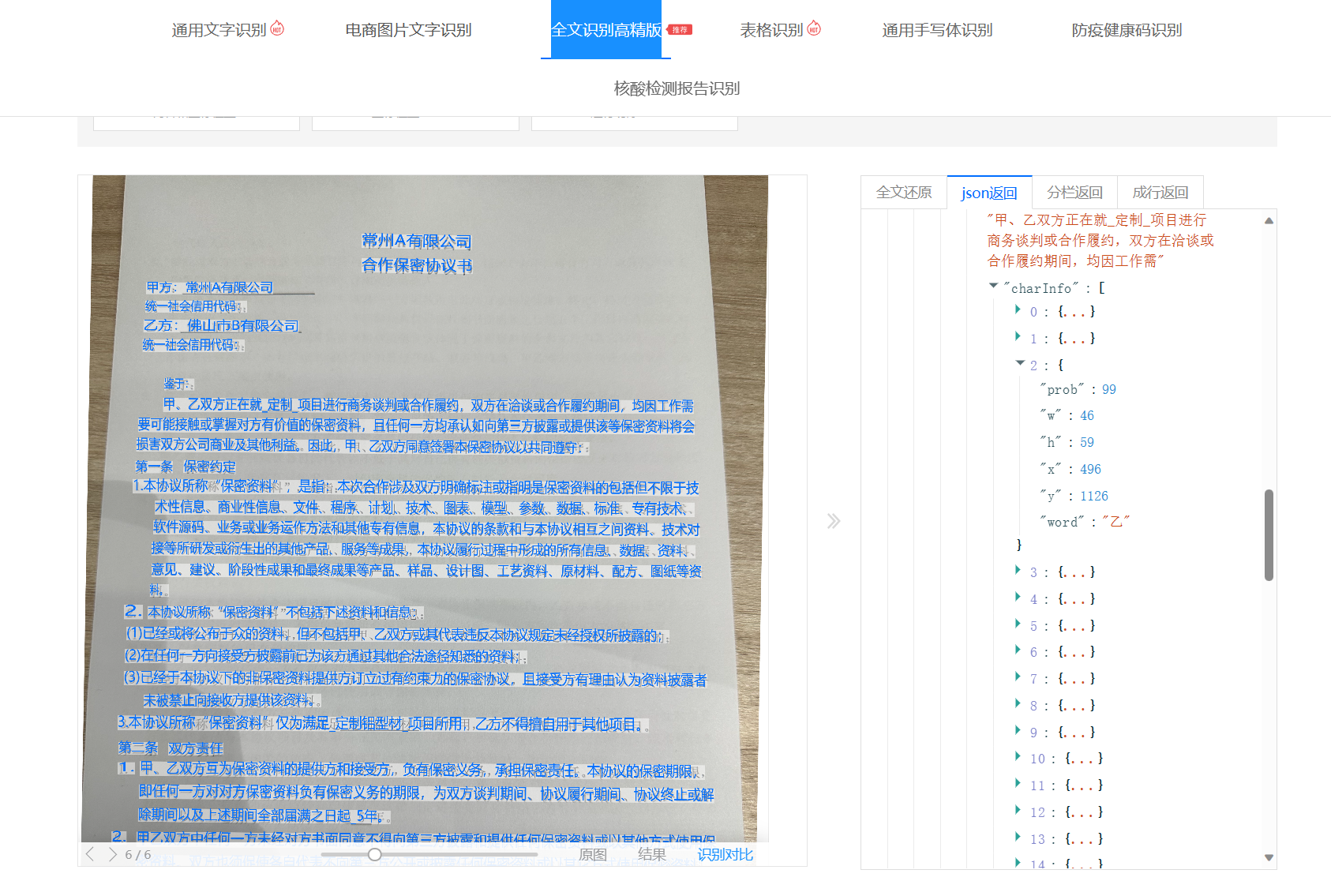Expand charInfo item 6
The image size is (1331, 896).
tap(1018, 650)
